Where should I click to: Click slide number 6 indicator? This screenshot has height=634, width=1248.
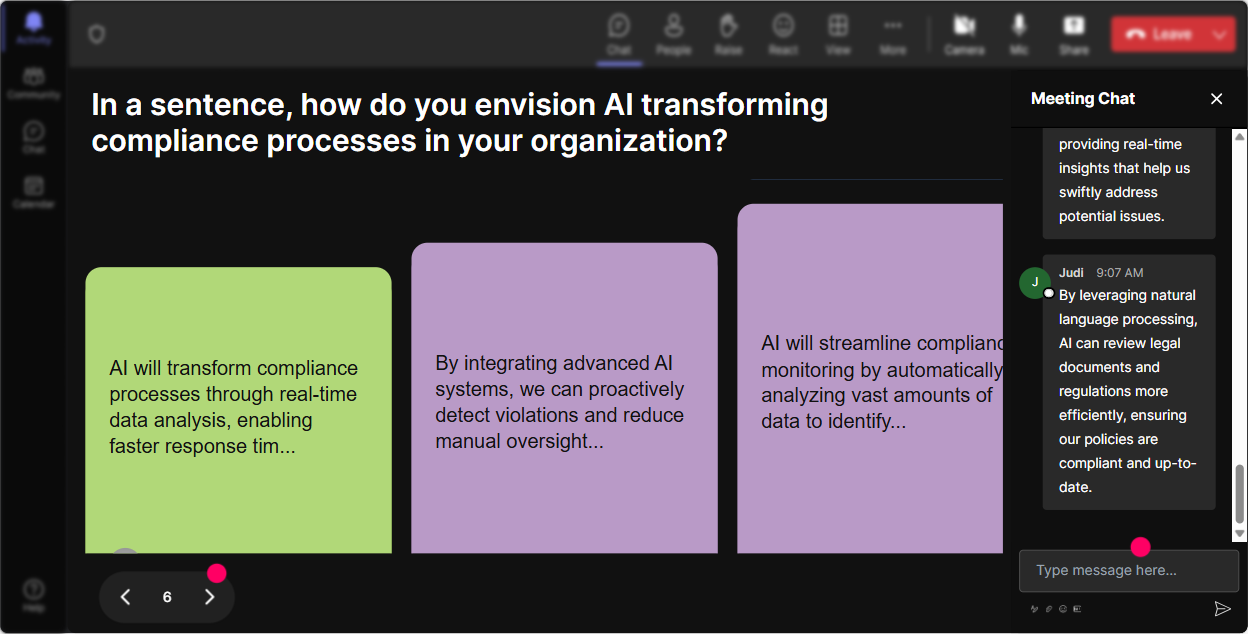167,597
